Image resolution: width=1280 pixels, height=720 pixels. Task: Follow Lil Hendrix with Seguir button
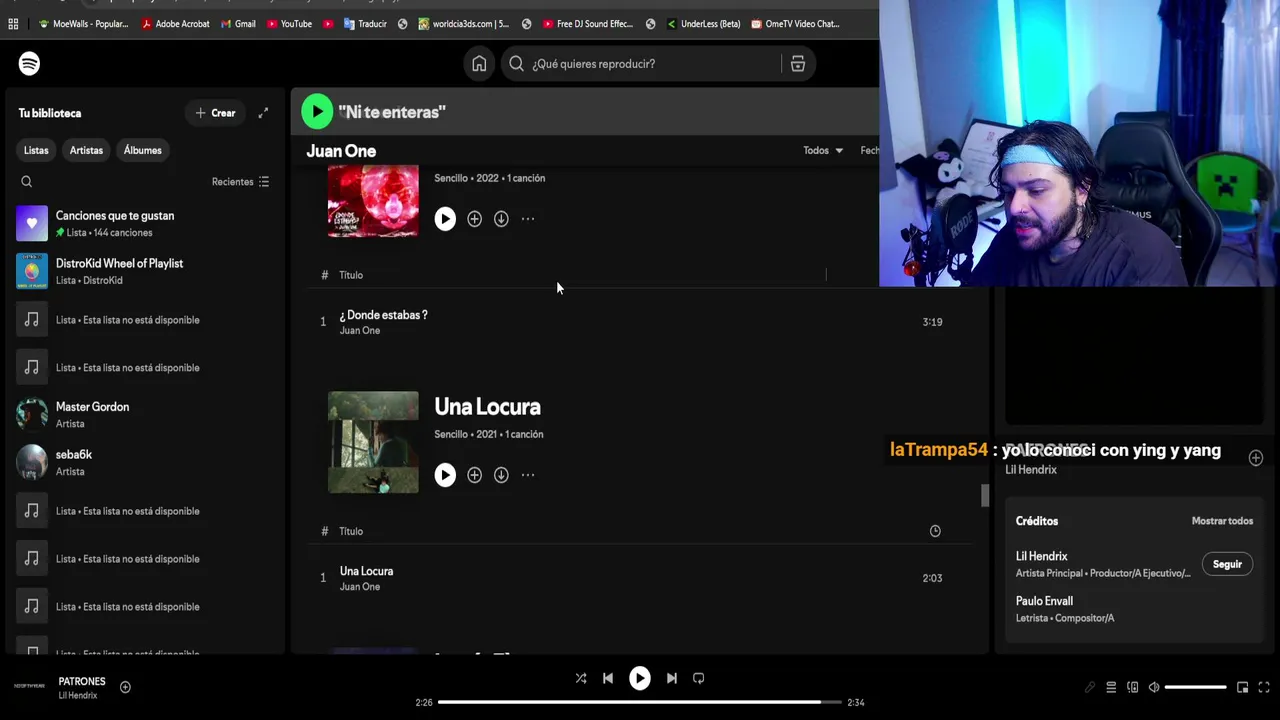1227,564
